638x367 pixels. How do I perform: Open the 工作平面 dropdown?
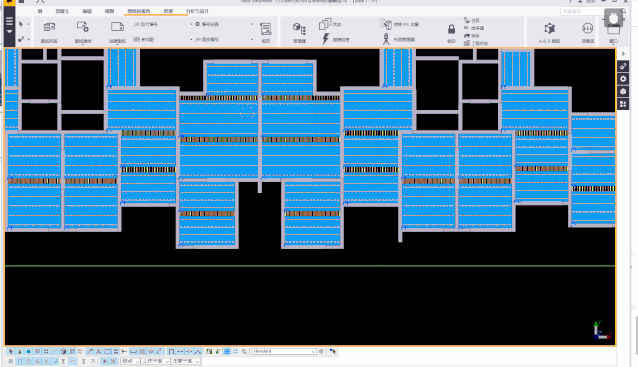155,361
